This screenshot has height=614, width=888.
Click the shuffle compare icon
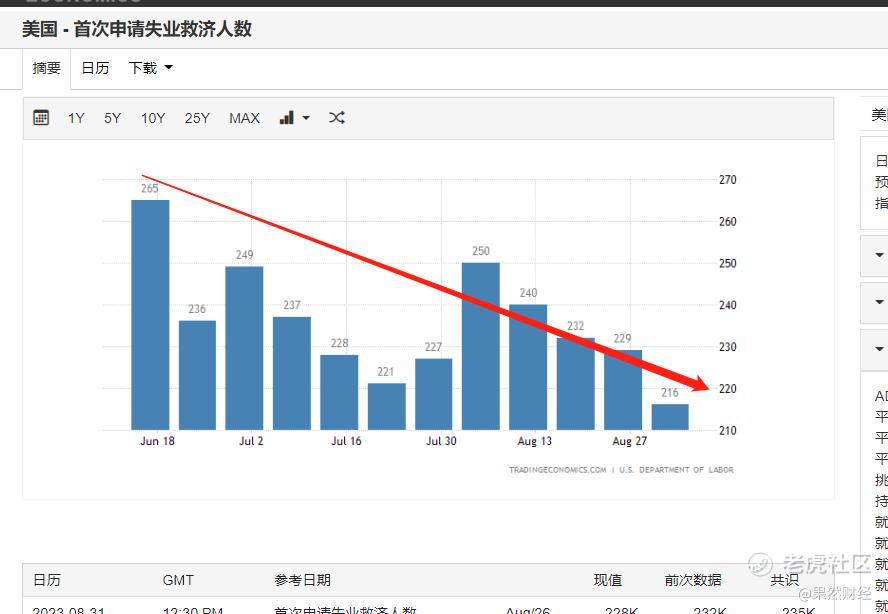(x=336, y=118)
